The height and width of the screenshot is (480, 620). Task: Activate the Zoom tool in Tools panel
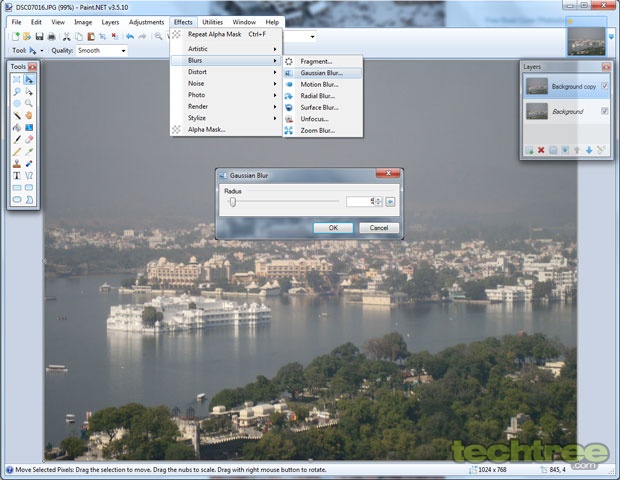click(x=29, y=104)
